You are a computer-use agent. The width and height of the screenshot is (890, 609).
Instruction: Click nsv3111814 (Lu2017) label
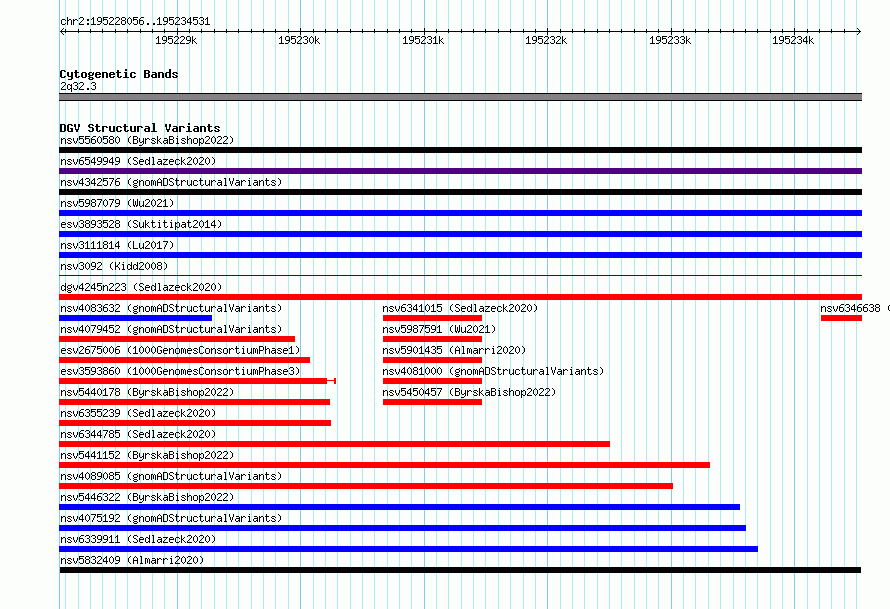(117, 245)
